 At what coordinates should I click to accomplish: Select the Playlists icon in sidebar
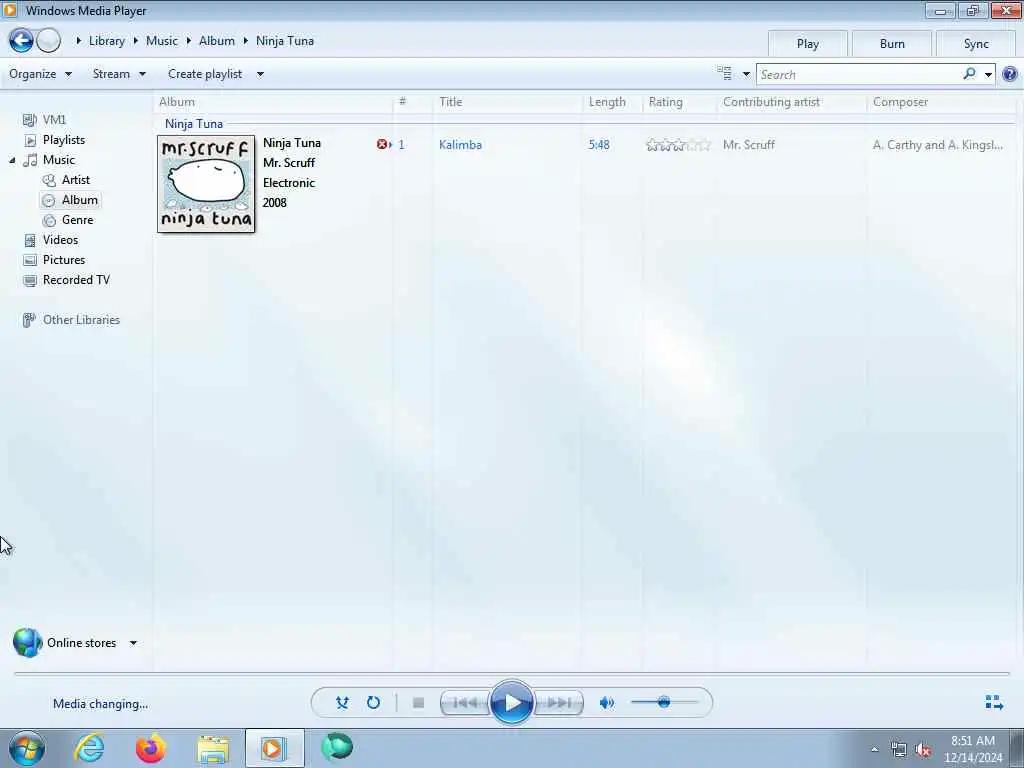pyautogui.click(x=30, y=140)
